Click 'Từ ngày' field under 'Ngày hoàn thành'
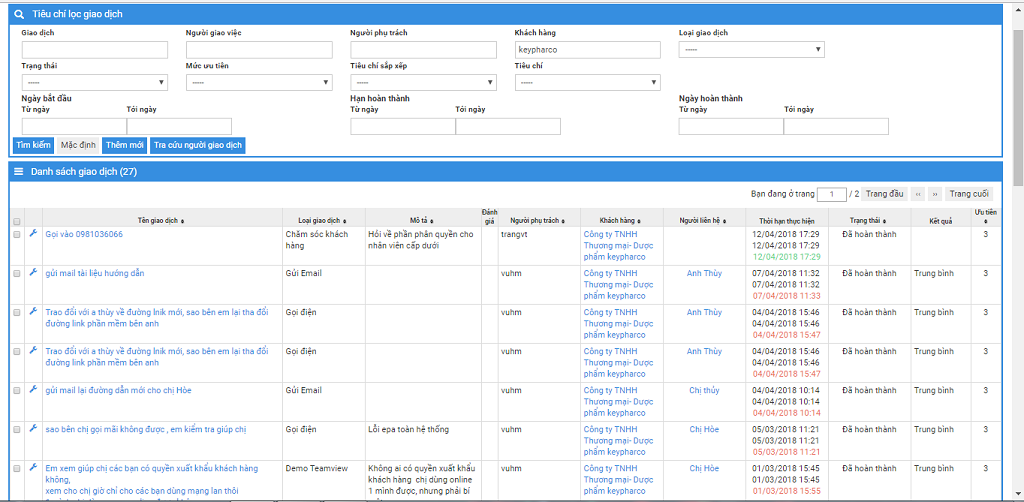 pyautogui.click(x=731, y=127)
